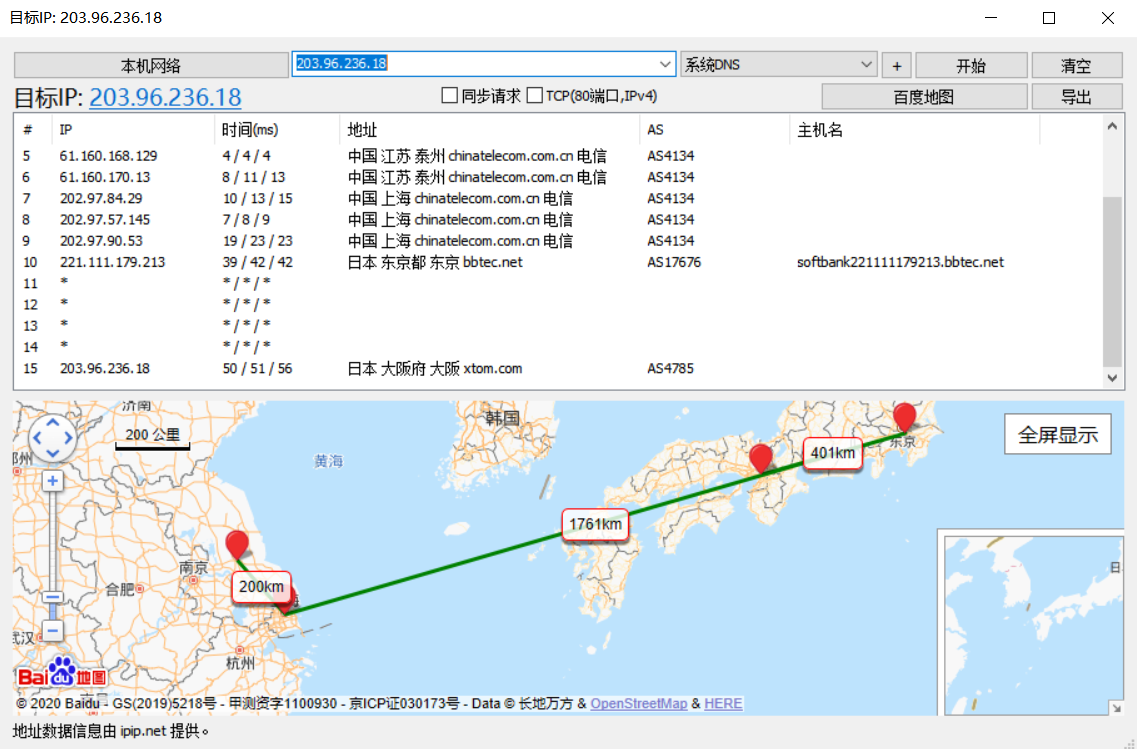Enable the 同步请求 checkbox
The width and height of the screenshot is (1137, 749).
(450, 96)
